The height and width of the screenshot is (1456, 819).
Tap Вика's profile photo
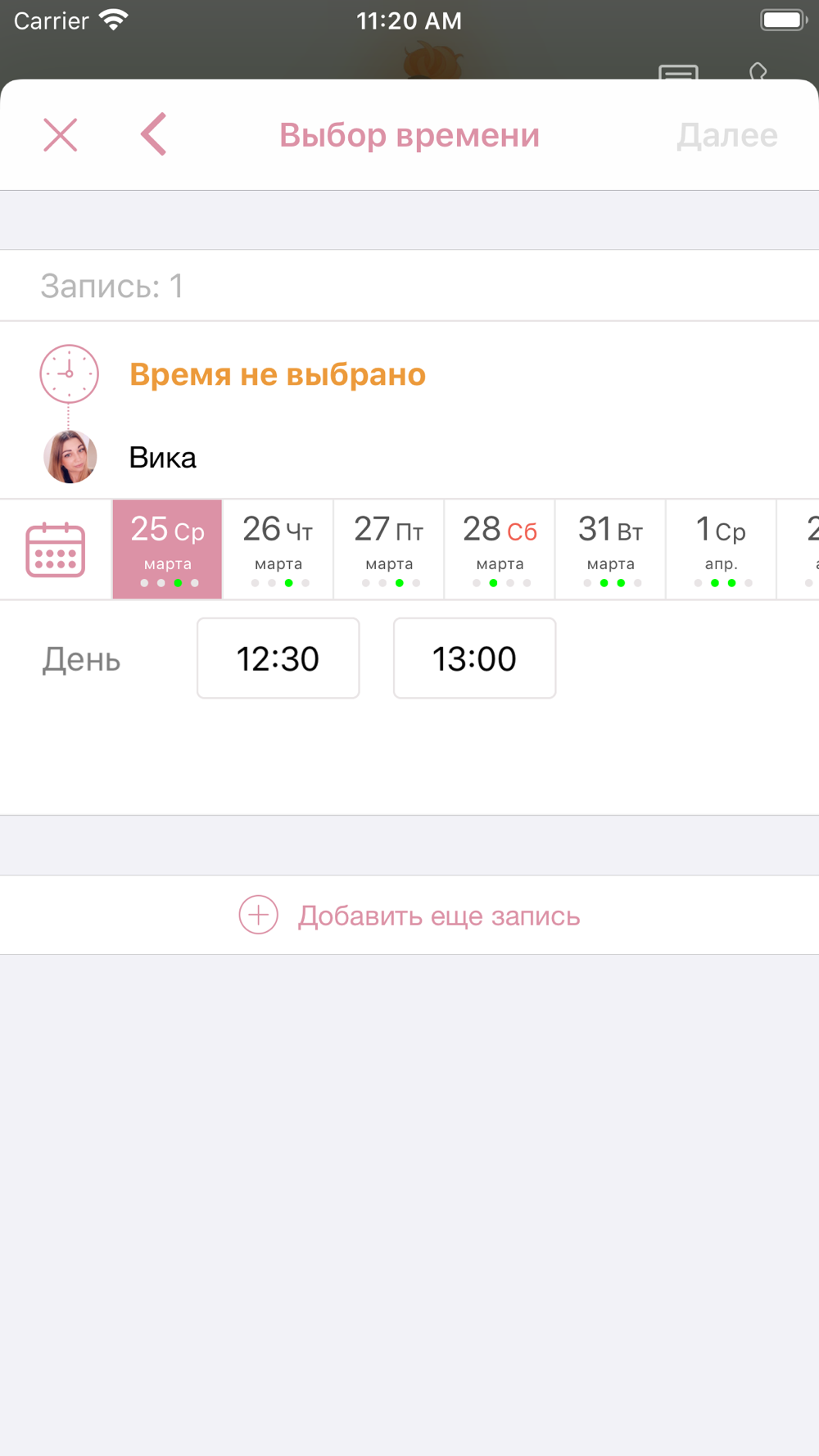[70, 457]
